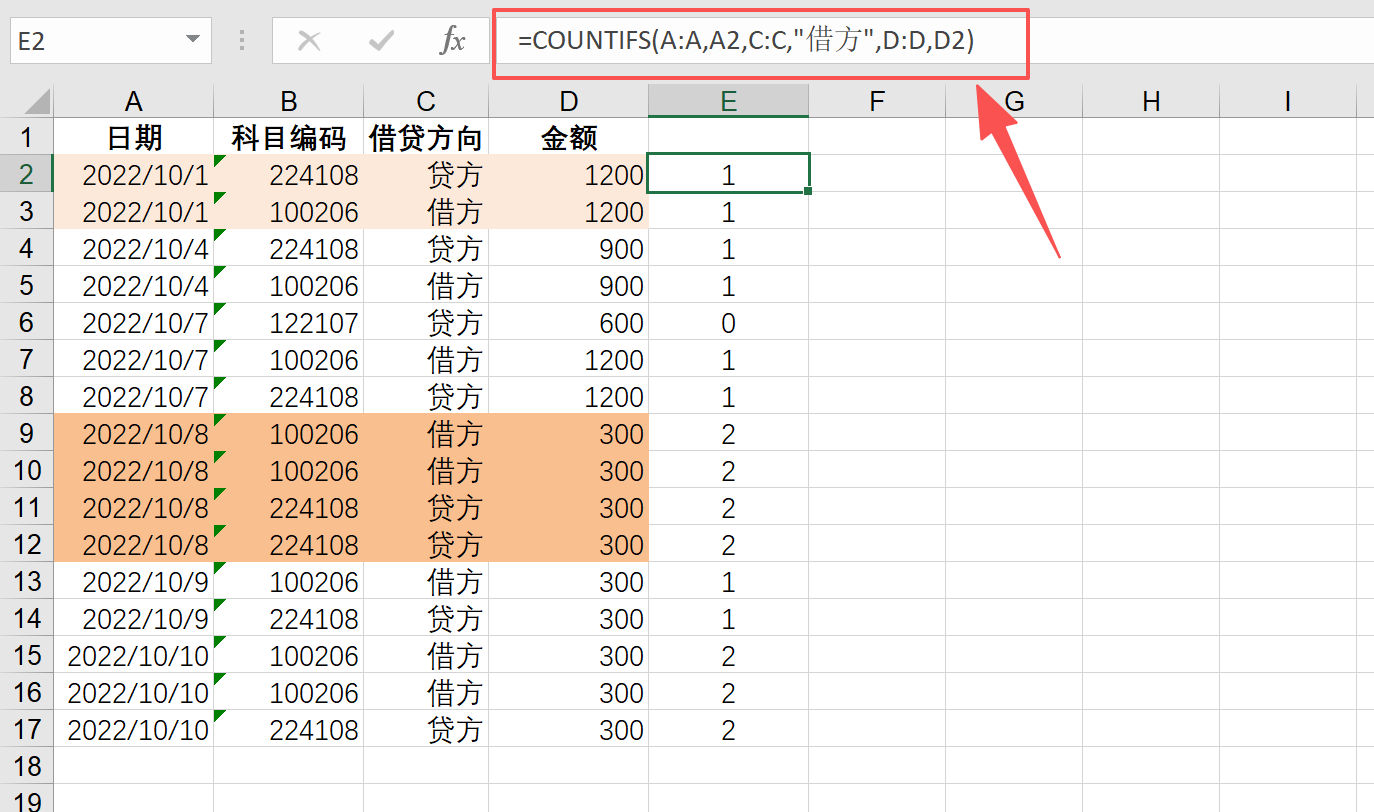Select the 金额 header cell D1
Viewport: 1374px width, 812px height.
[x=568, y=137]
